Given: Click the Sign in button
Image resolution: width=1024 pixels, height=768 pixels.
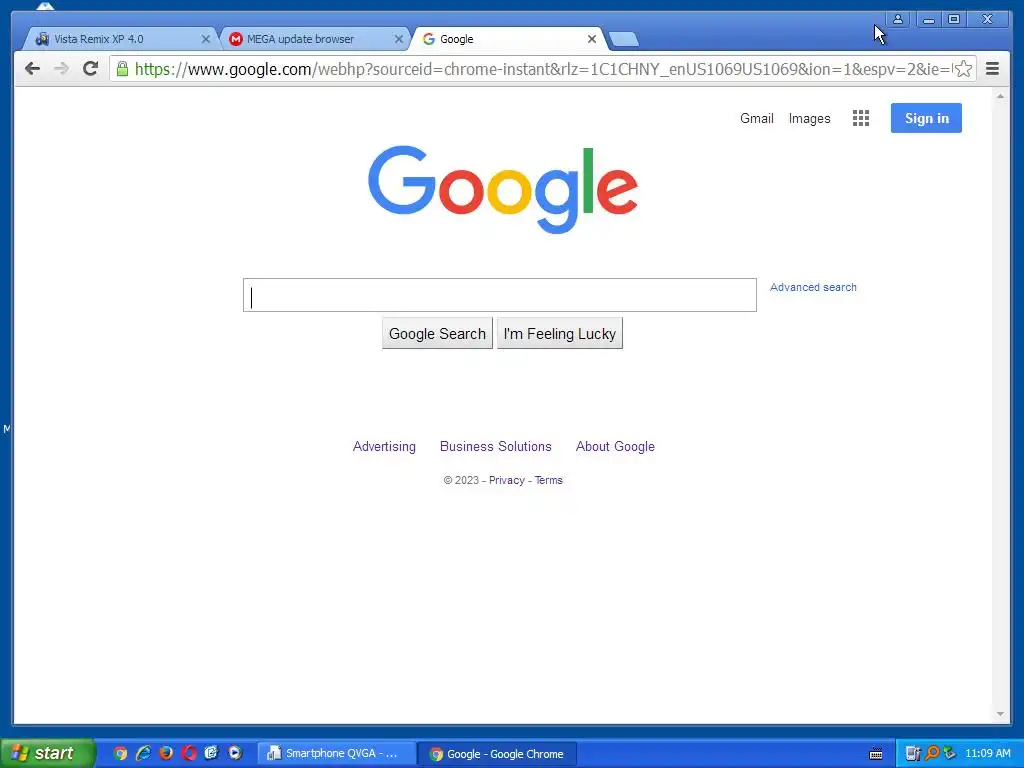Looking at the screenshot, I should click(926, 118).
